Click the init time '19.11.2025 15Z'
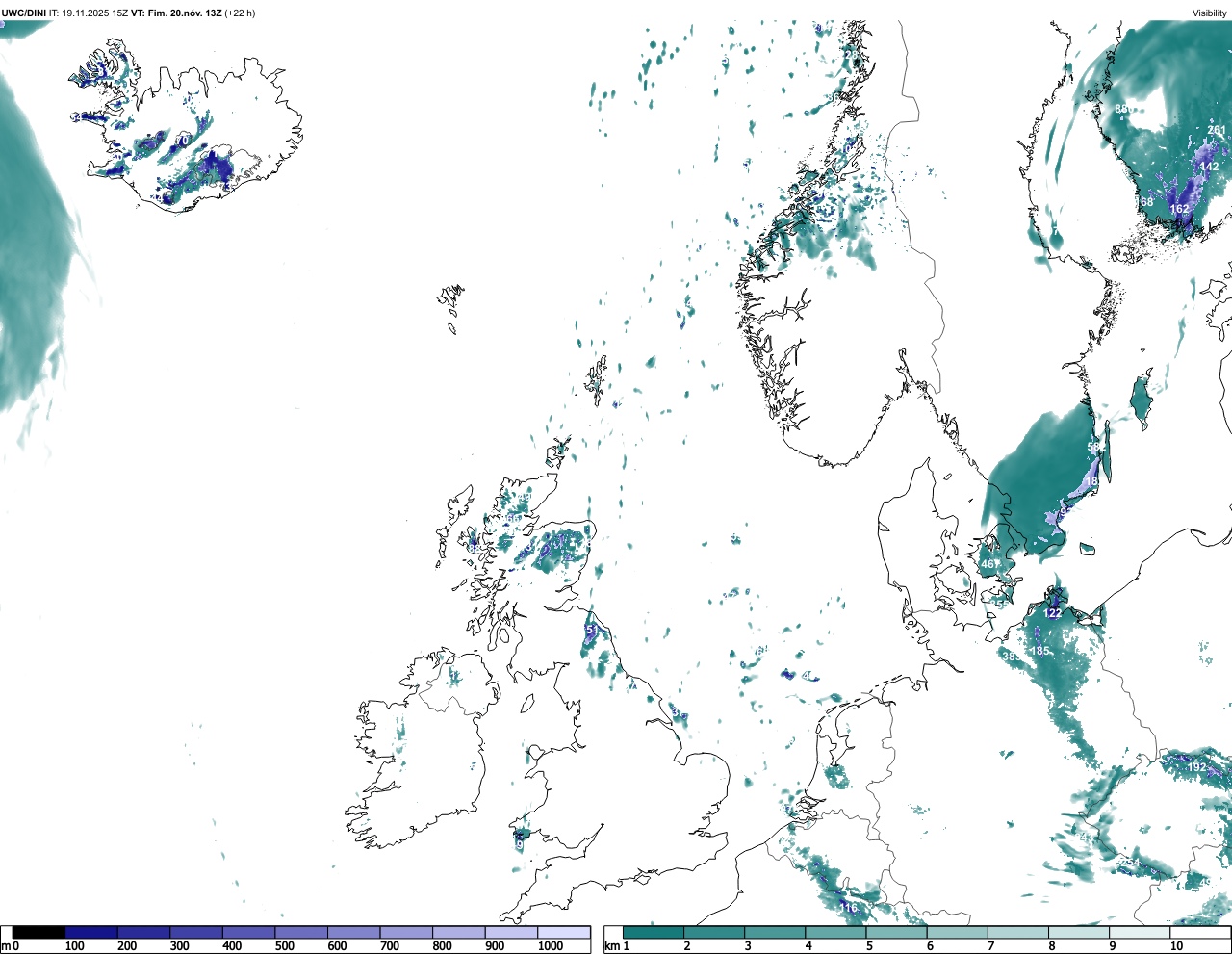 click(x=94, y=13)
